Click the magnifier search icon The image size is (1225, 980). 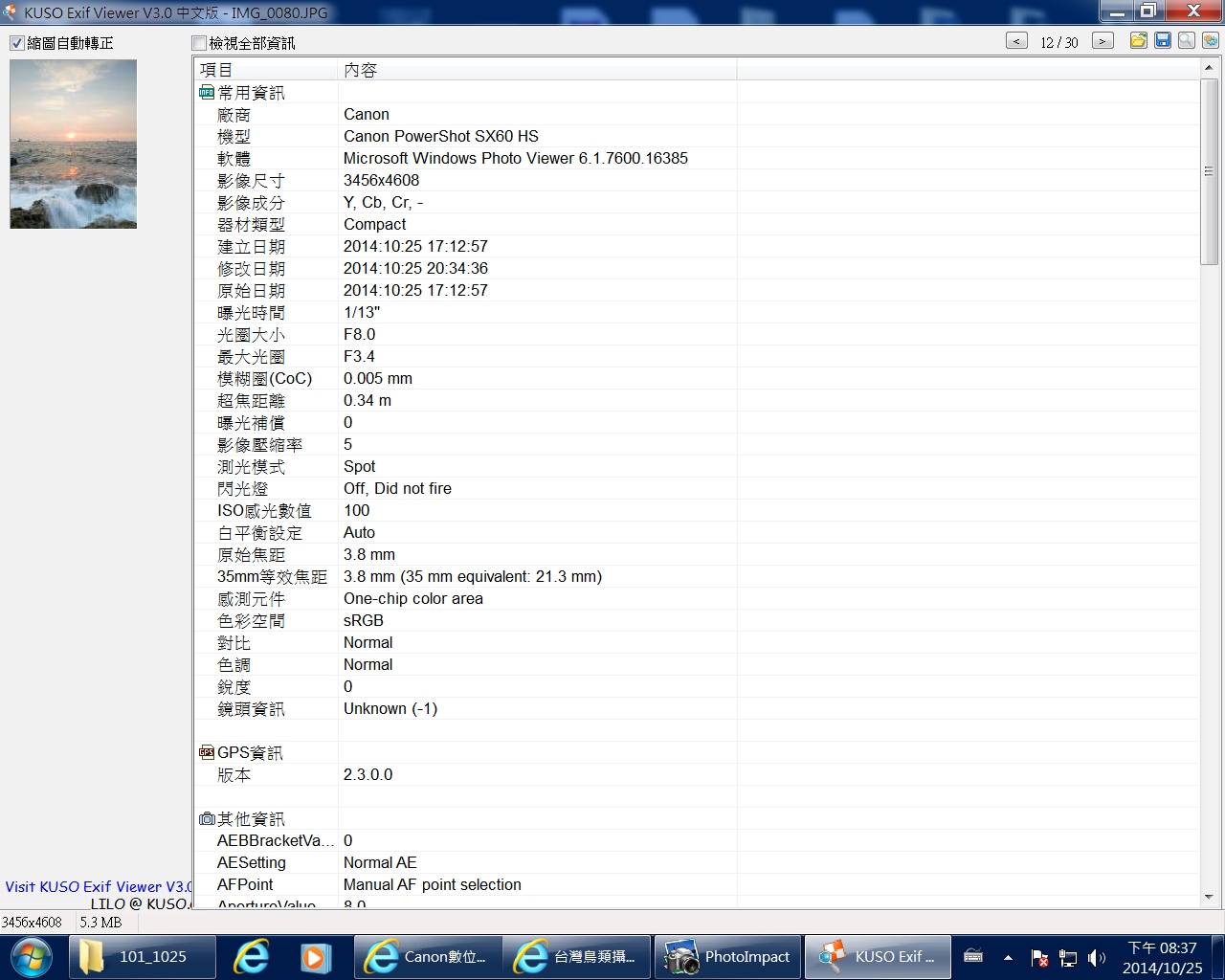coord(1187,40)
